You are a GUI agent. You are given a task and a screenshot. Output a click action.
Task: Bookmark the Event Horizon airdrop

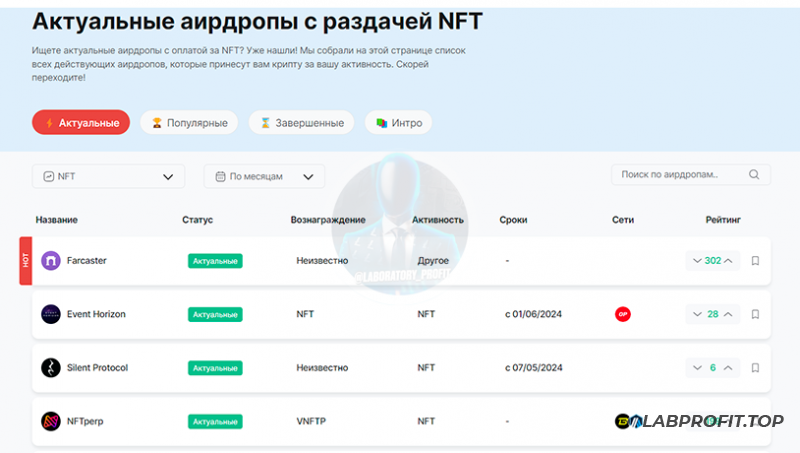click(x=756, y=314)
